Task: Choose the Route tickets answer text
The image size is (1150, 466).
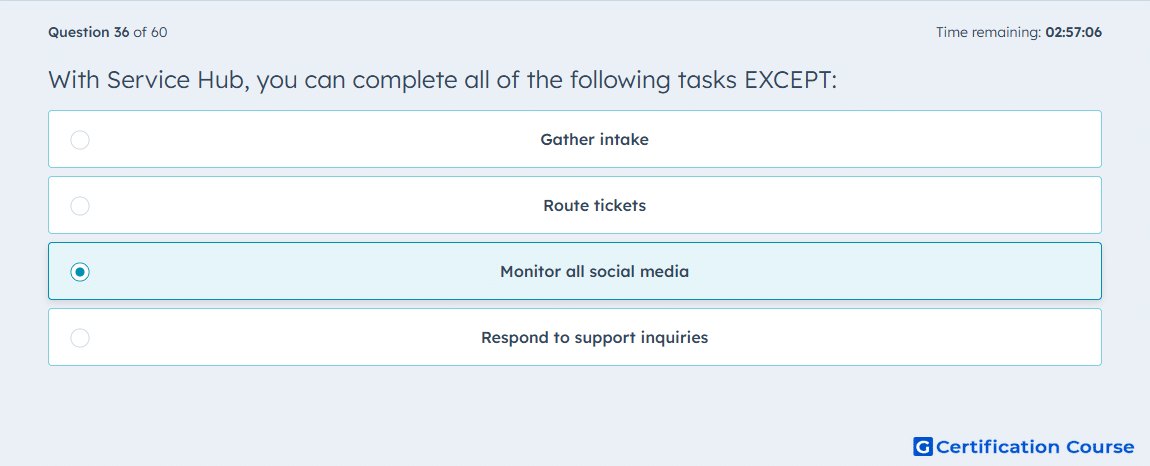Action: [594, 205]
